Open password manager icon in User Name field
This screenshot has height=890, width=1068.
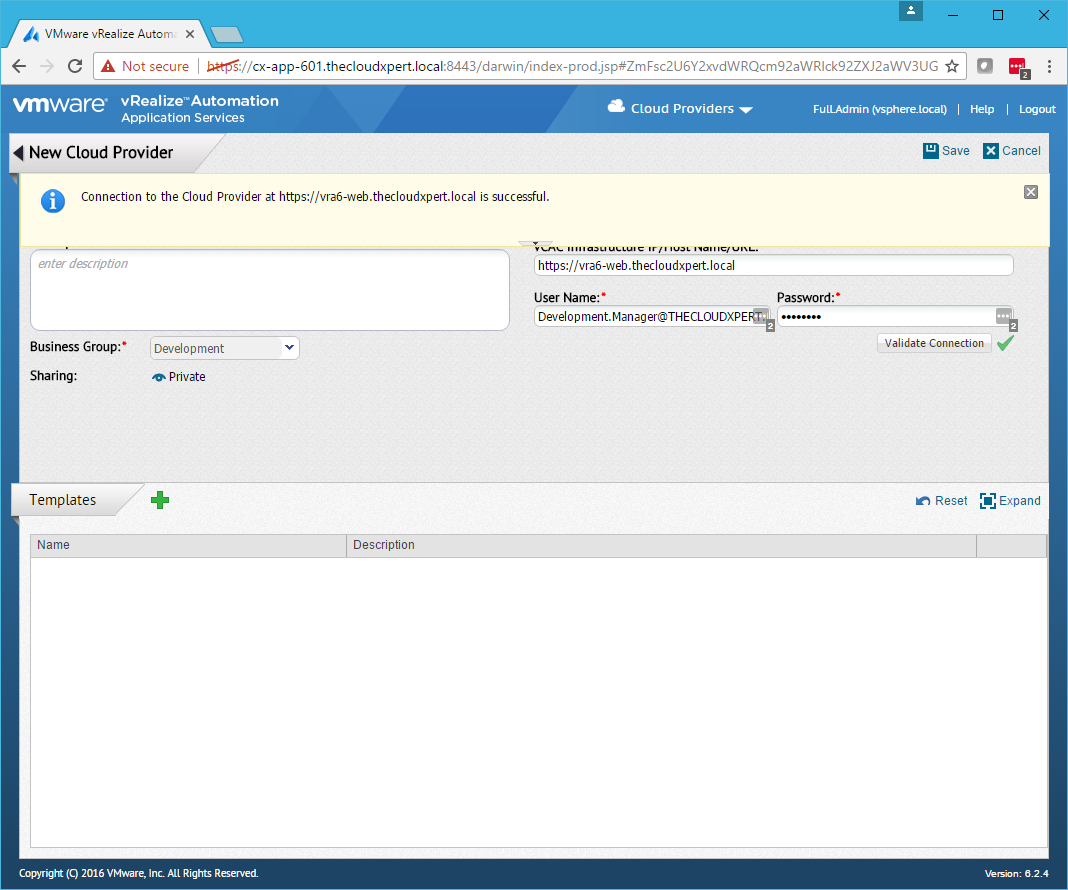pyautogui.click(x=761, y=315)
